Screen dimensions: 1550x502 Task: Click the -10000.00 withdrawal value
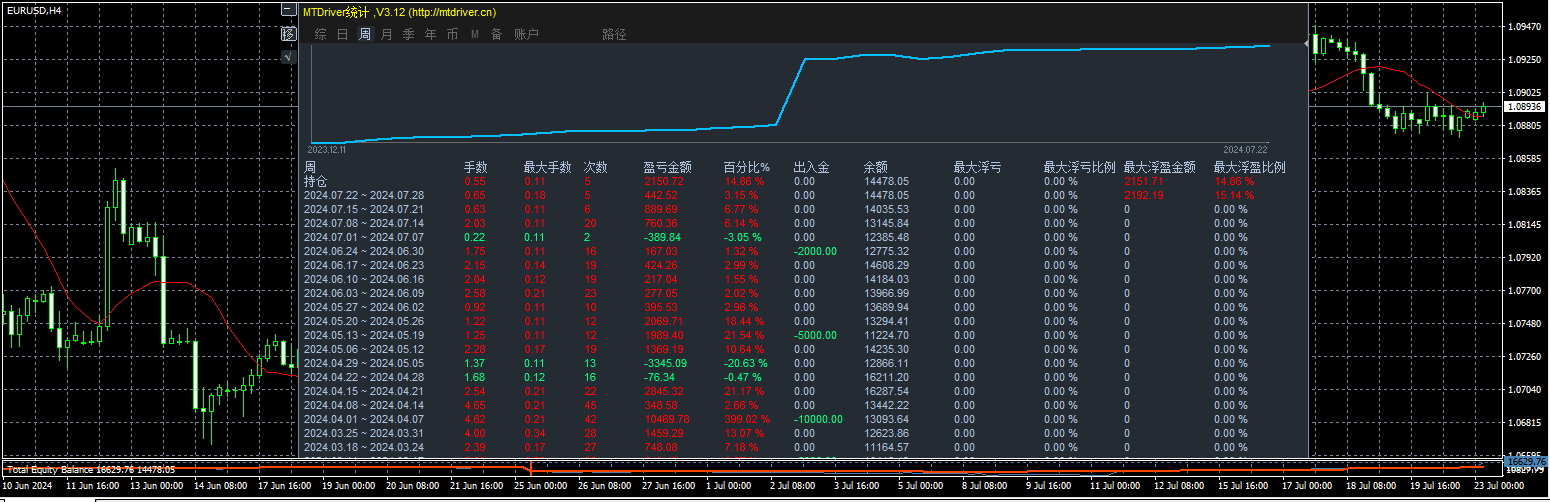coord(818,419)
